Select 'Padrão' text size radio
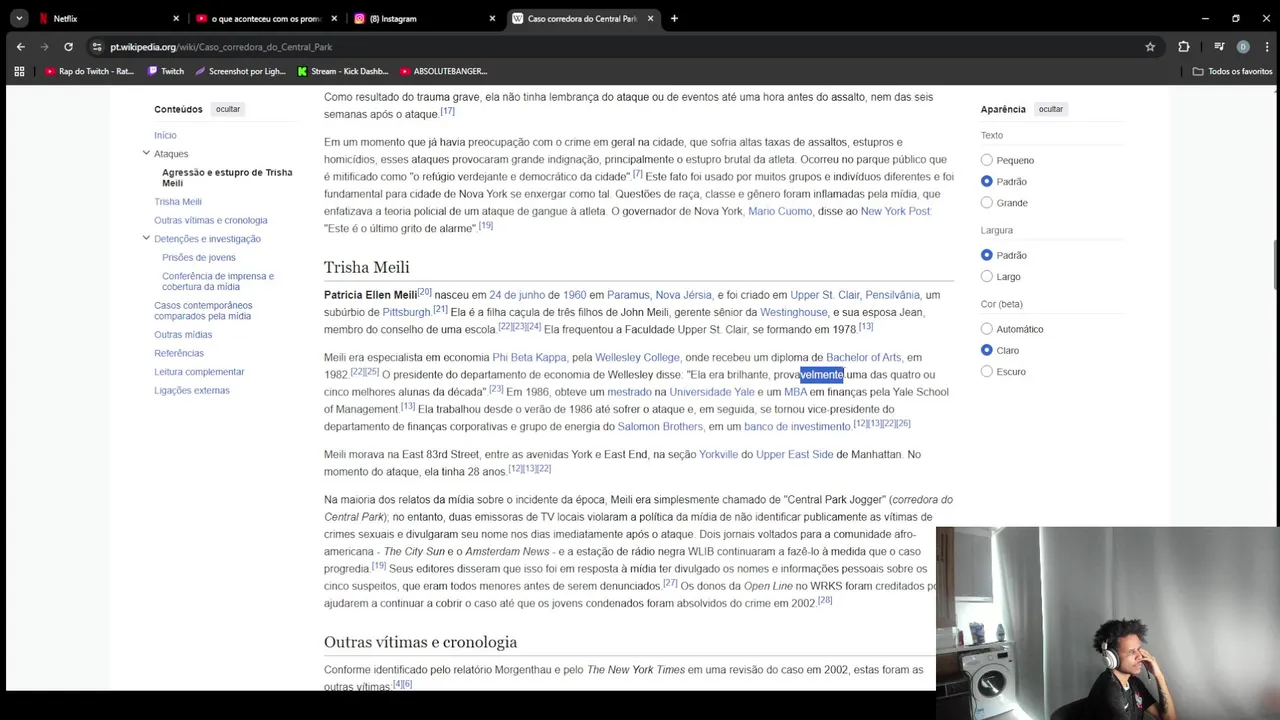 pyautogui.click(x=987, y=181)
